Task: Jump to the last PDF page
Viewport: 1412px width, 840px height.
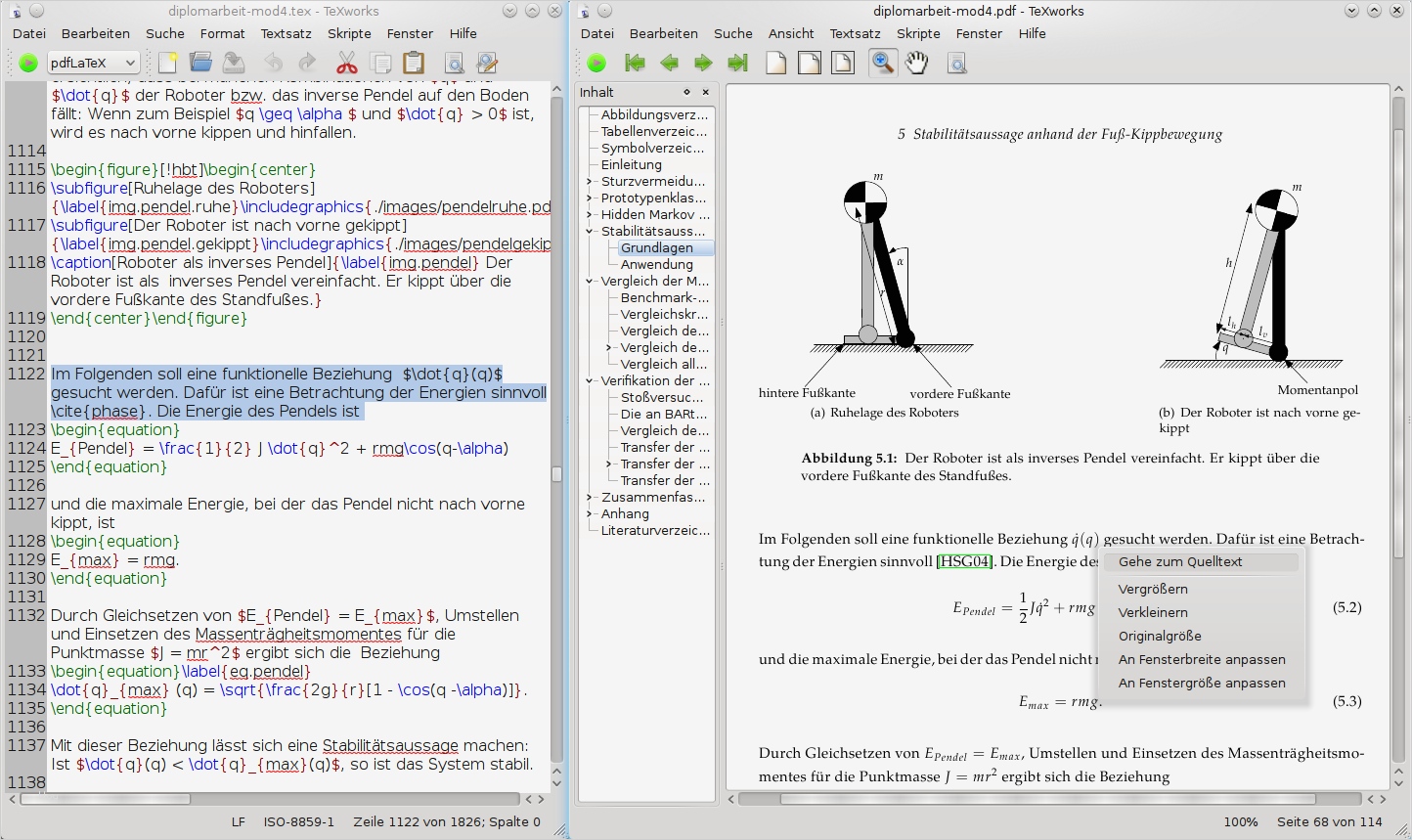Action: [x=737, y=64]
